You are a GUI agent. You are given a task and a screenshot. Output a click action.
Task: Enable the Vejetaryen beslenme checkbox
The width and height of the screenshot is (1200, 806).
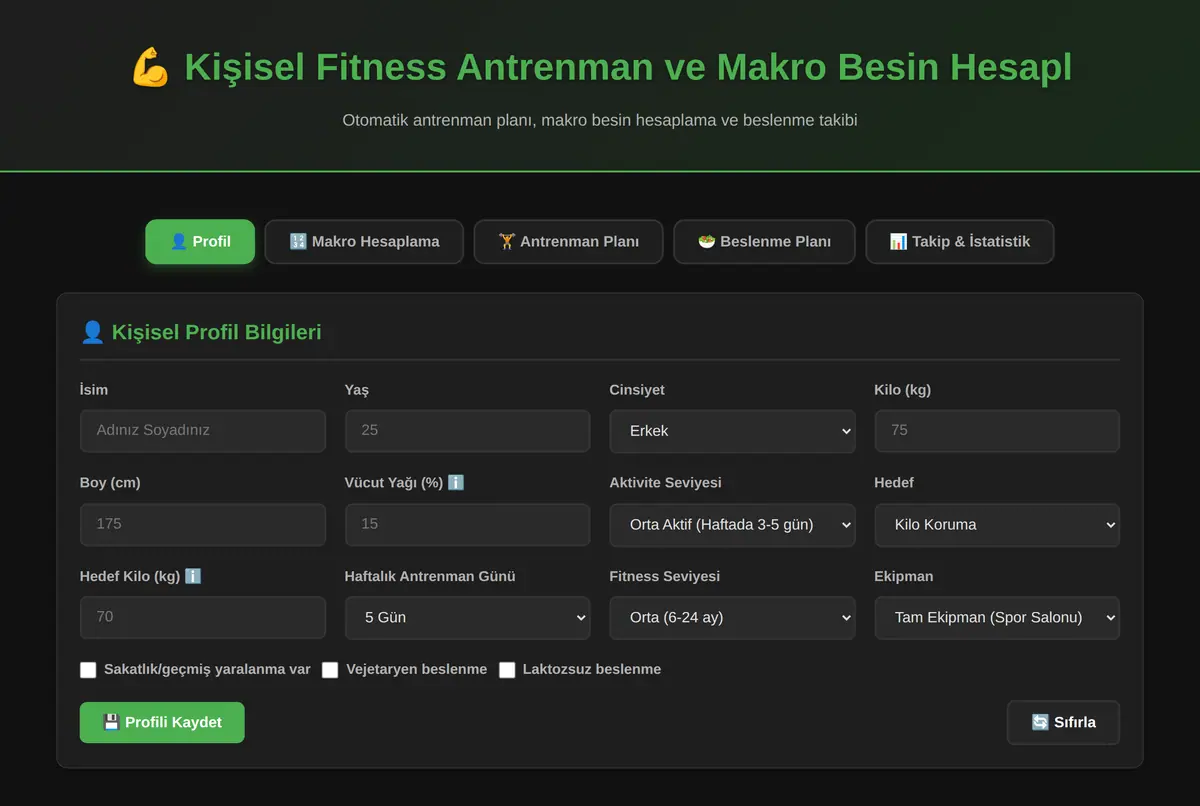(330, 670)
